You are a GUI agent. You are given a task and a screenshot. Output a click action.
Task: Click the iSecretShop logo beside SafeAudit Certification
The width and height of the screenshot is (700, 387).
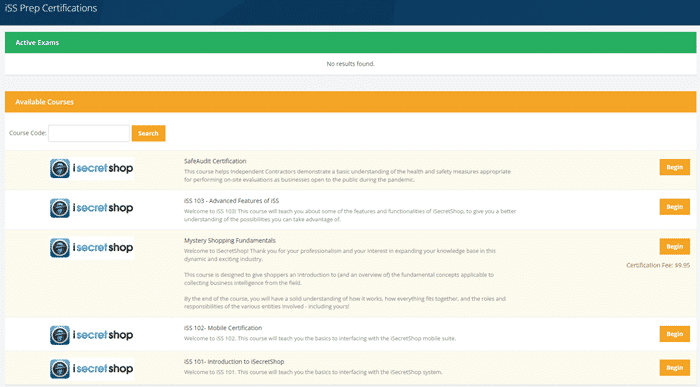(x=92, y=168)
